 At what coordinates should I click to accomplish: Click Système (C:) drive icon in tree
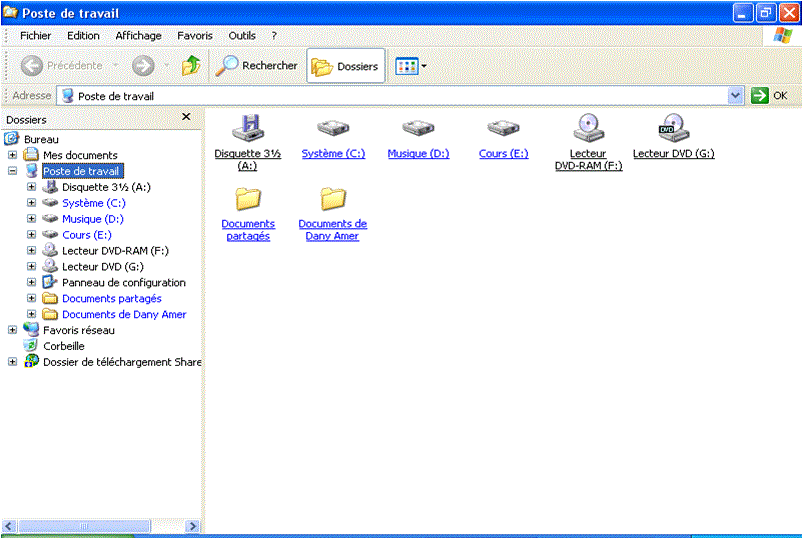(x=50, y=202)
